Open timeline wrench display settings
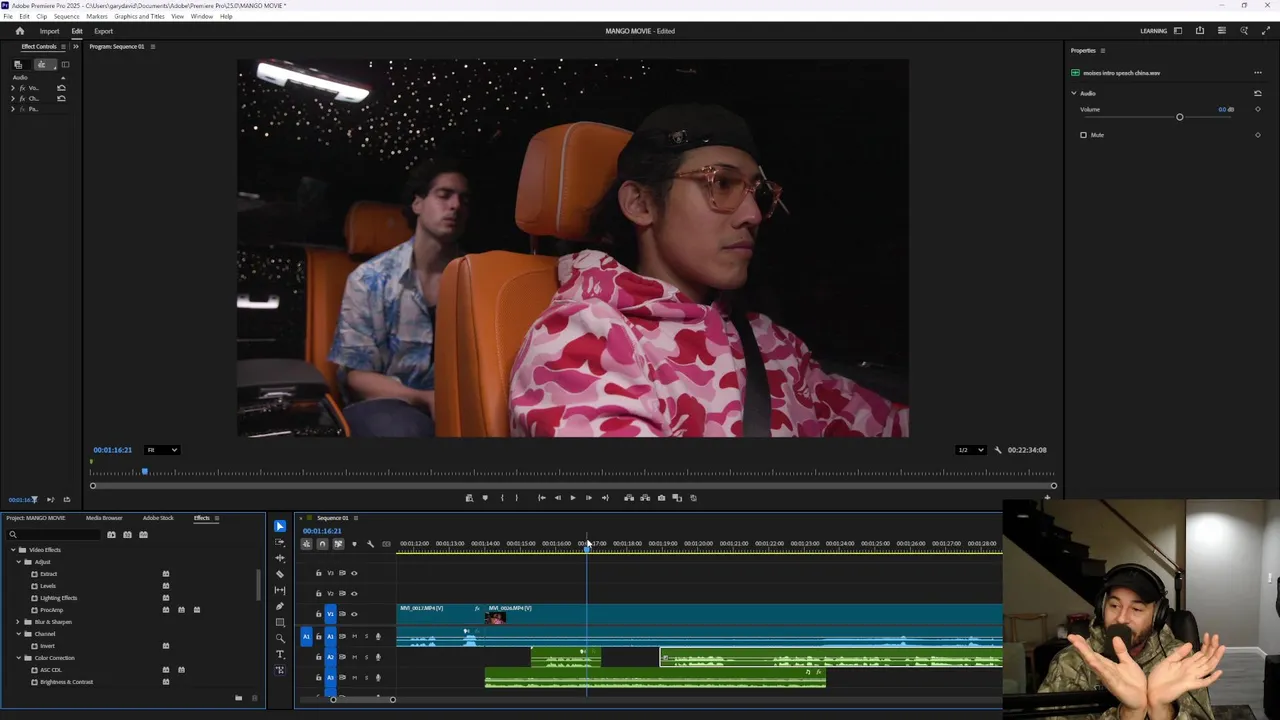 [x=370, y=544]
